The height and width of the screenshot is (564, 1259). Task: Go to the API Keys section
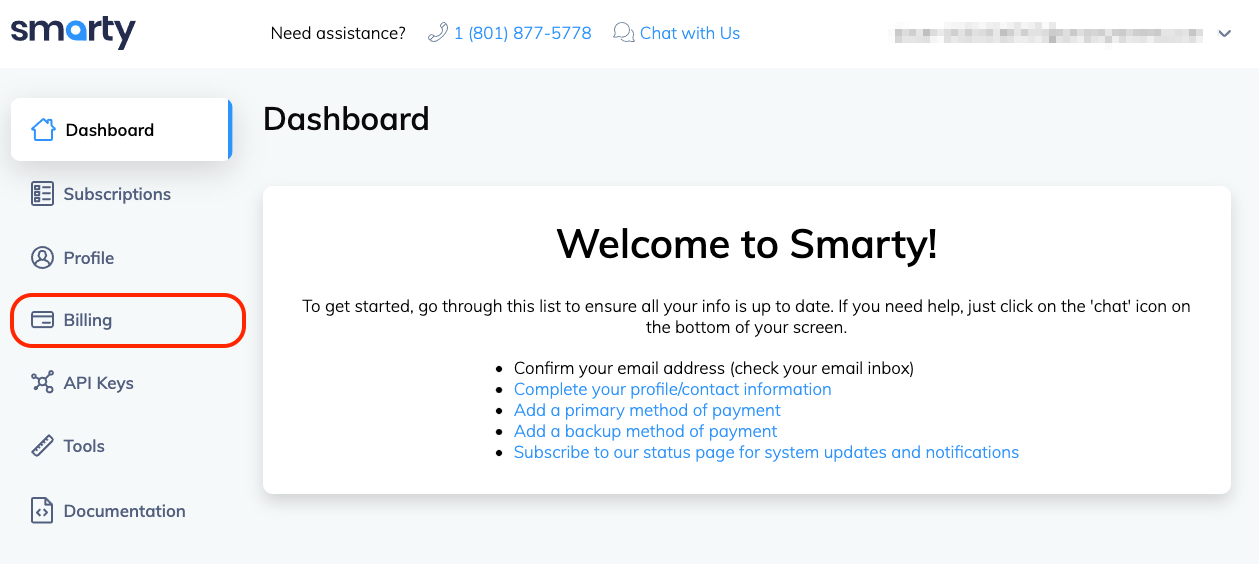click(x=98, y=383)
